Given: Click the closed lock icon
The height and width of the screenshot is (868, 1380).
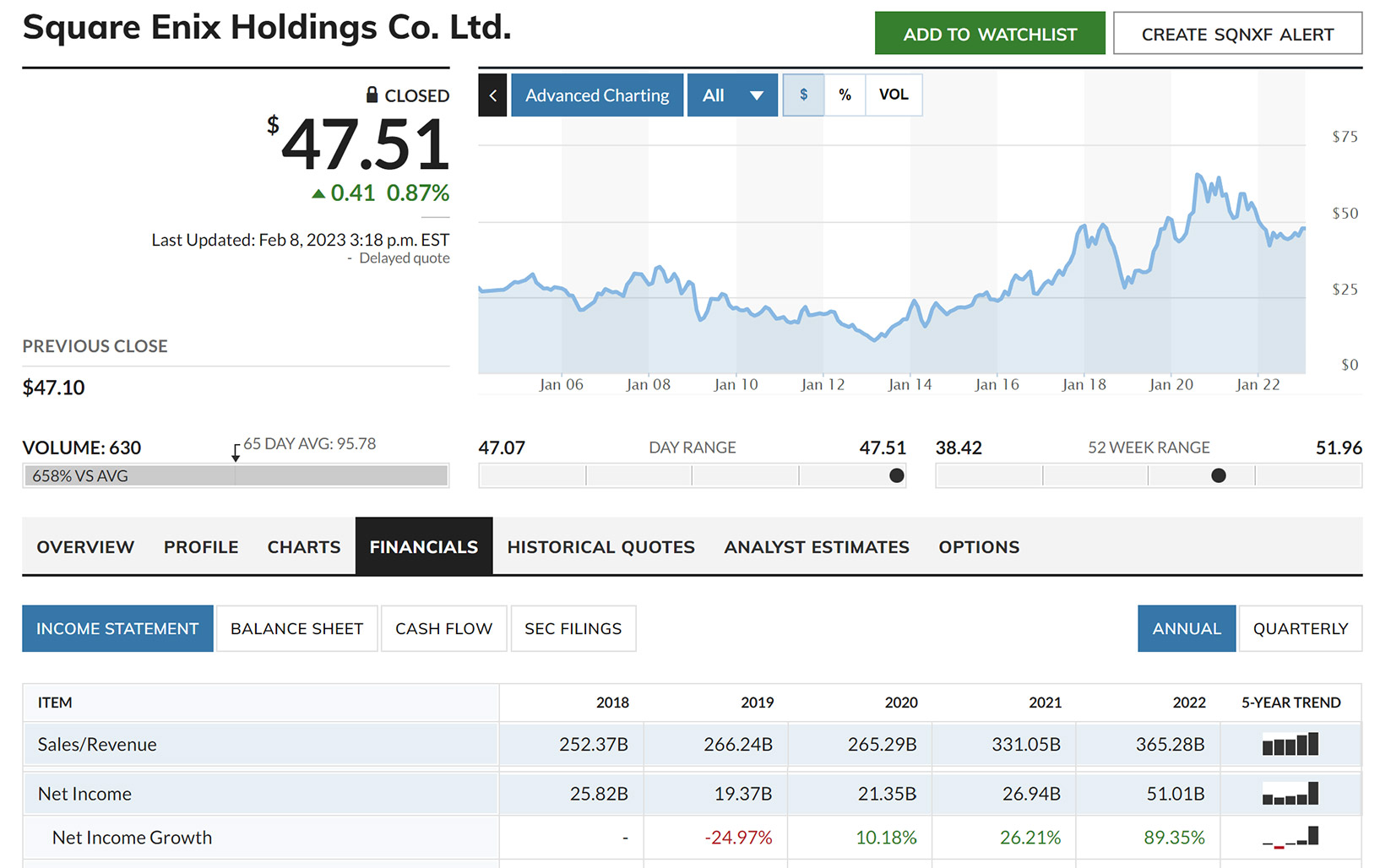Looking at the screenshot, I should coord(372,95).
